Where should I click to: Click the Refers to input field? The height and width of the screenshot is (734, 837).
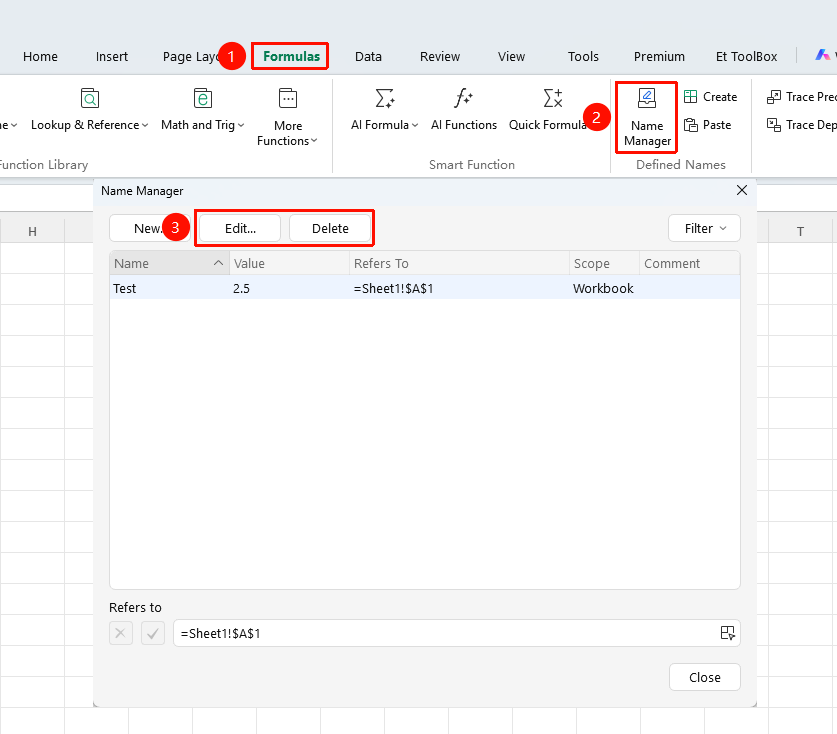(456, 633)
